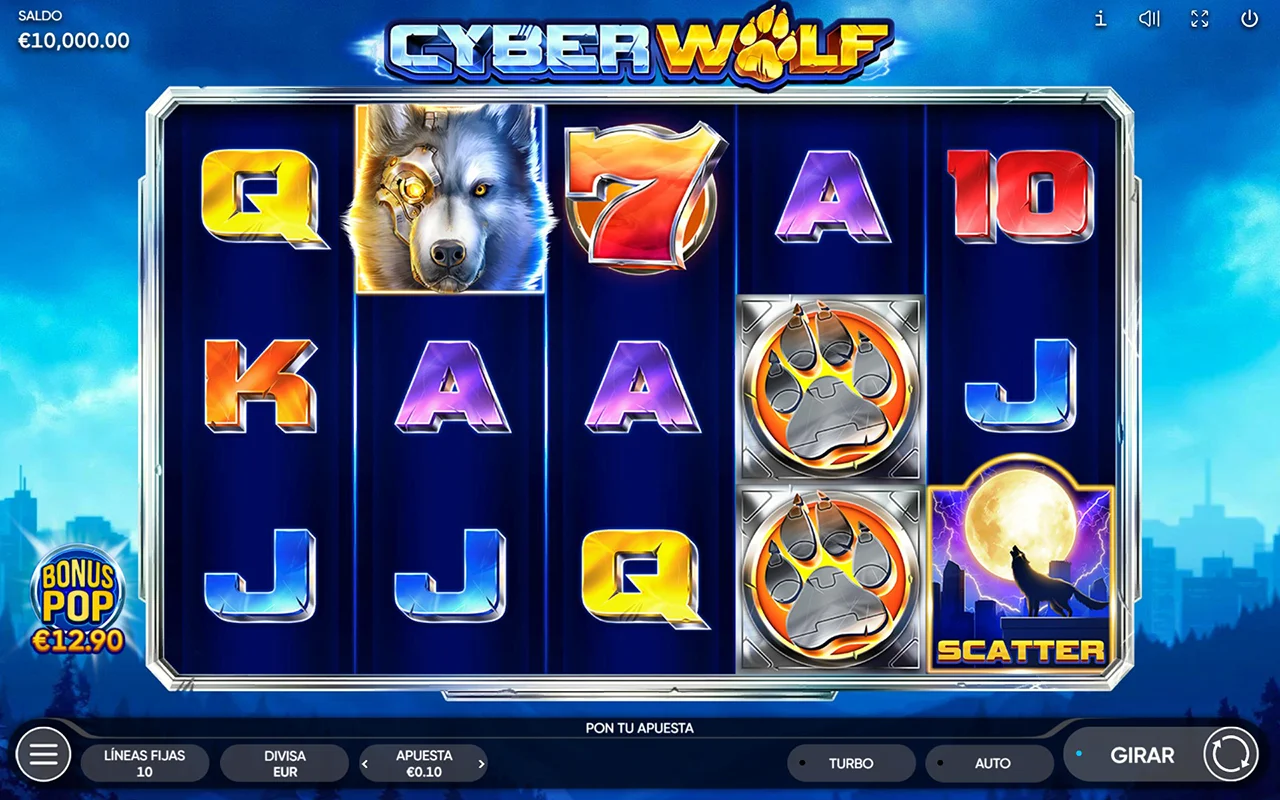
Task: Enter fullscreen mode
Action: coord(1200,19)
